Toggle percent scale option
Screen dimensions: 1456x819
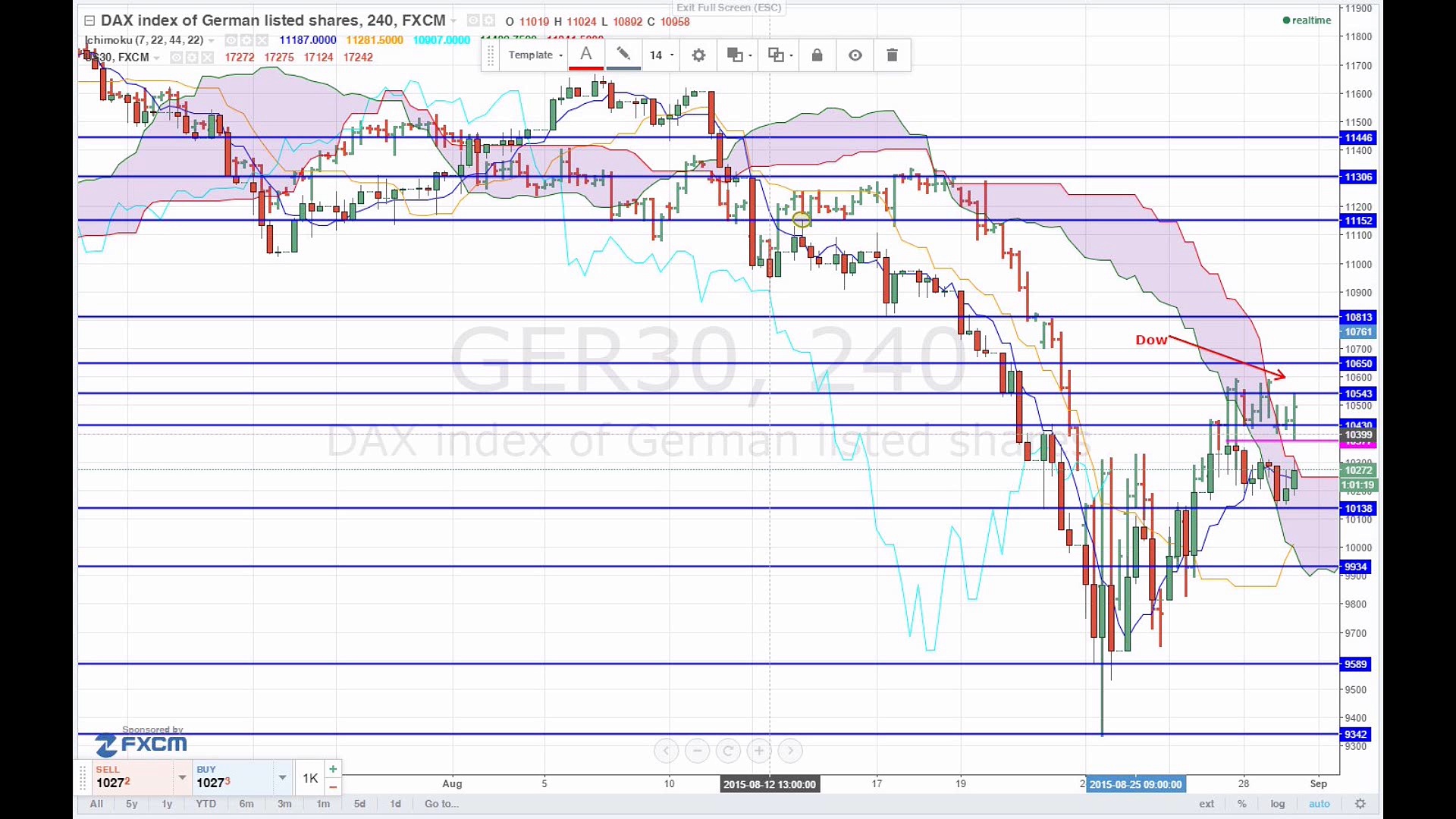coord(1241,804)
